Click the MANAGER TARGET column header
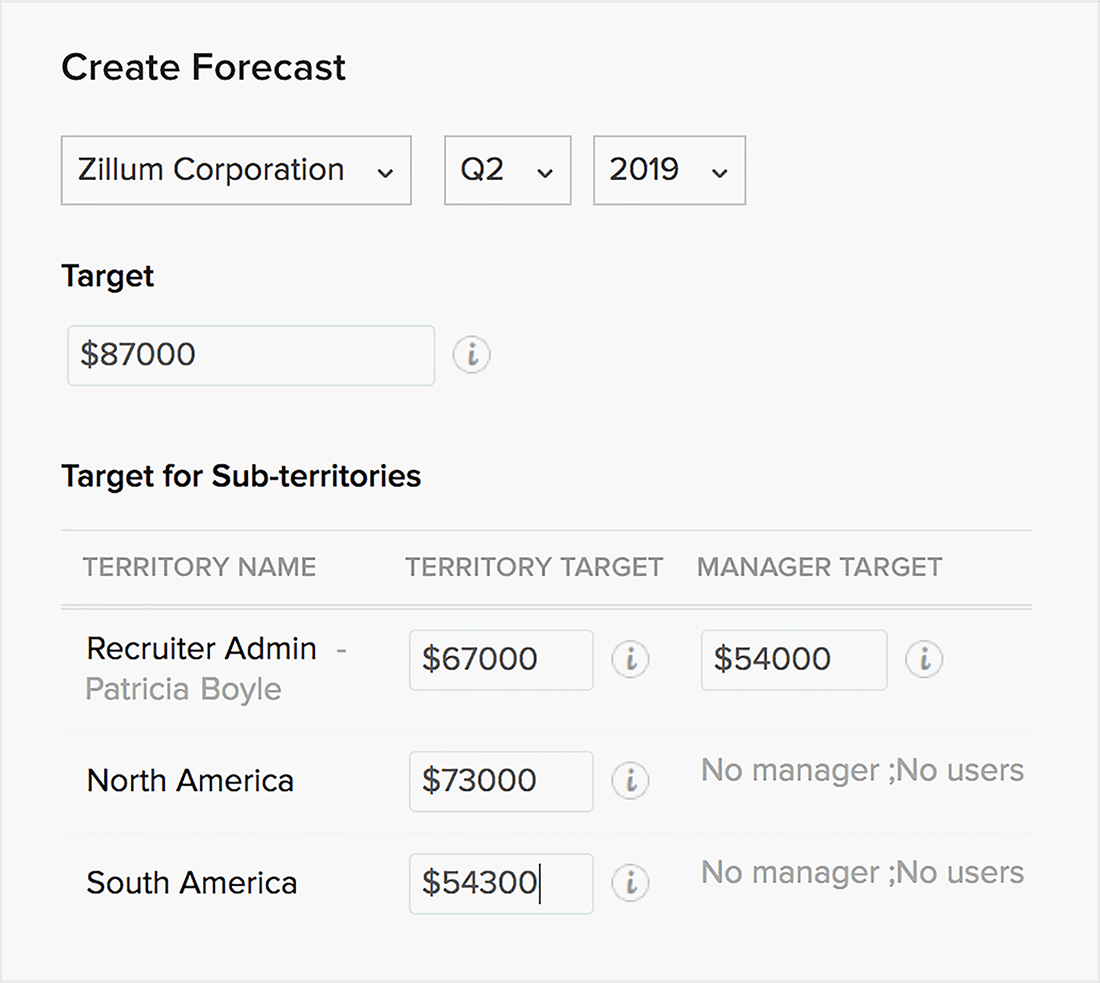The width and height of the screenshot is (1100, 983). click(819, 567)
